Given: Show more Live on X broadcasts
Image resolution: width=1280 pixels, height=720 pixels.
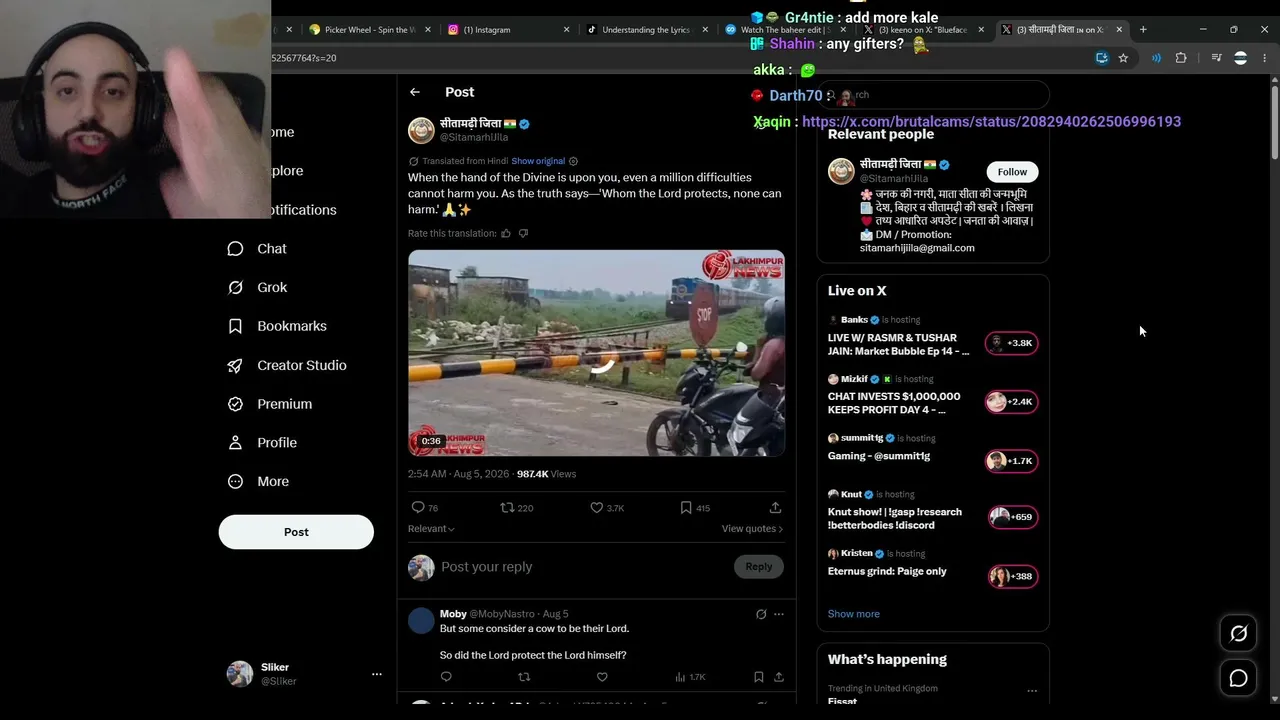Looking at the screenshot, I should (854, 614).
